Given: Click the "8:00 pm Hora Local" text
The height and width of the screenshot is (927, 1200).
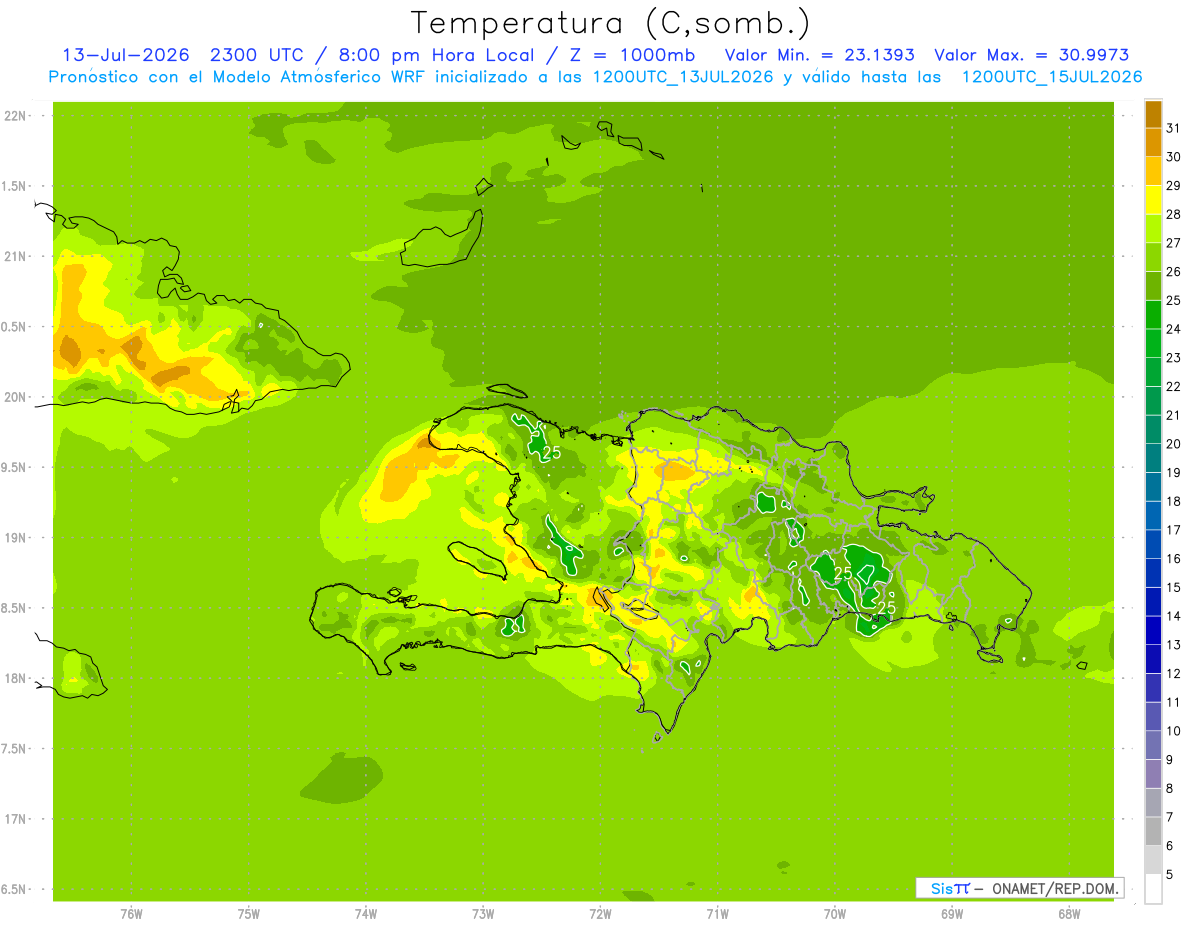Looking at the screenshot, I should [x=437, y=55].
